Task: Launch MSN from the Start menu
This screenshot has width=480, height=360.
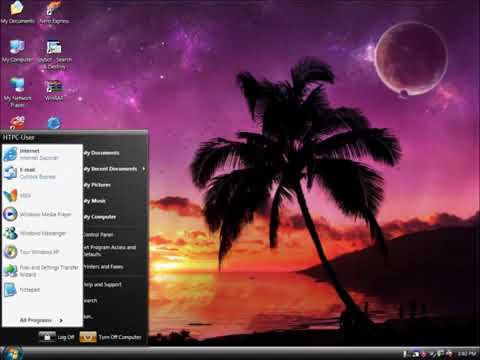Action: click(x=42, y=195)
